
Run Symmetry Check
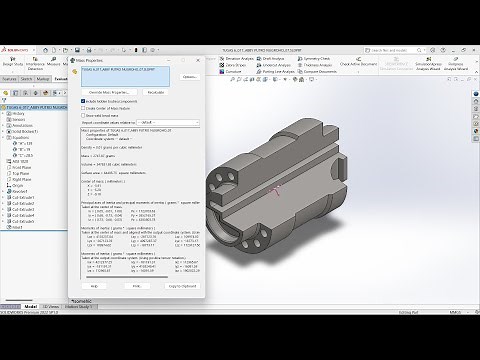coord(314,59)
